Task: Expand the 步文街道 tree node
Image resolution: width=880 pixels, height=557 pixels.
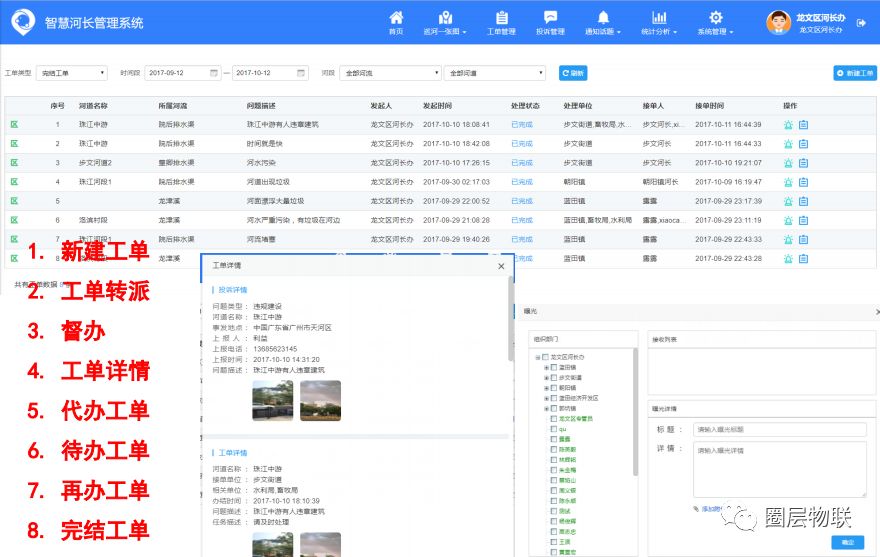Action: coord(546,378)
